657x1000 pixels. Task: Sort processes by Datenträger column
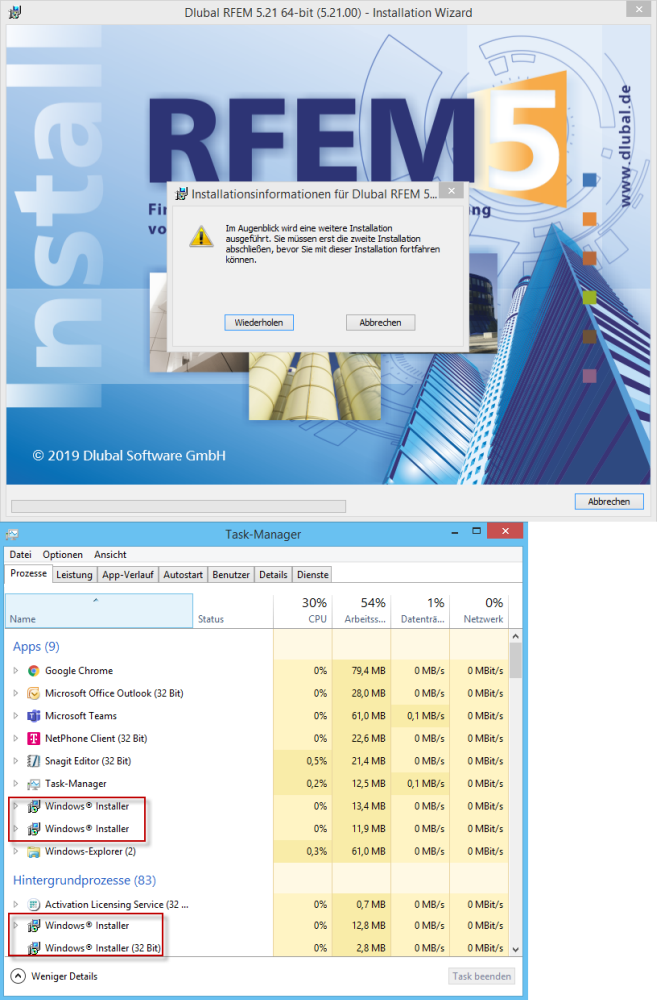point(420,611)
